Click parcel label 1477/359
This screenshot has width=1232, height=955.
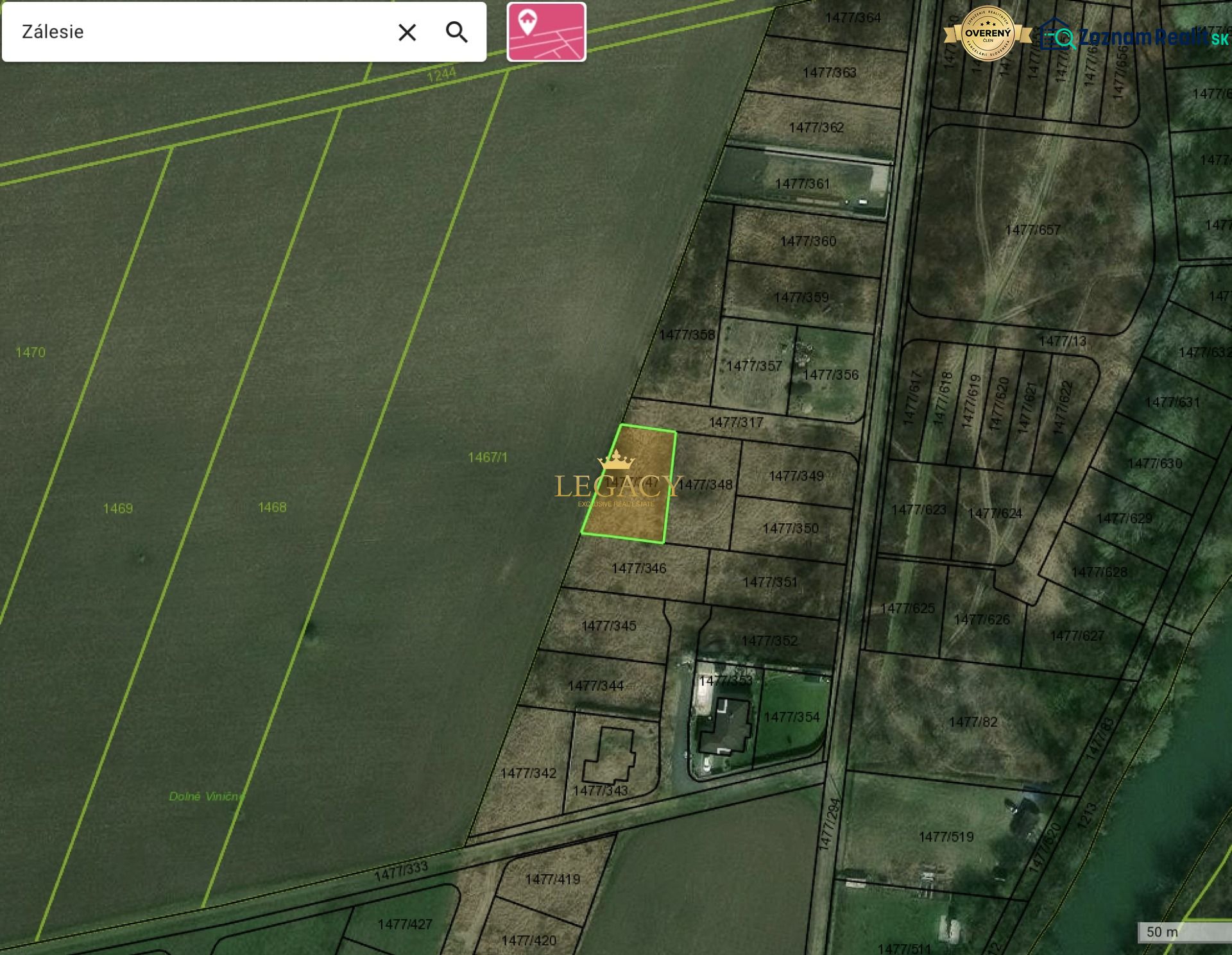click(801, 298)
